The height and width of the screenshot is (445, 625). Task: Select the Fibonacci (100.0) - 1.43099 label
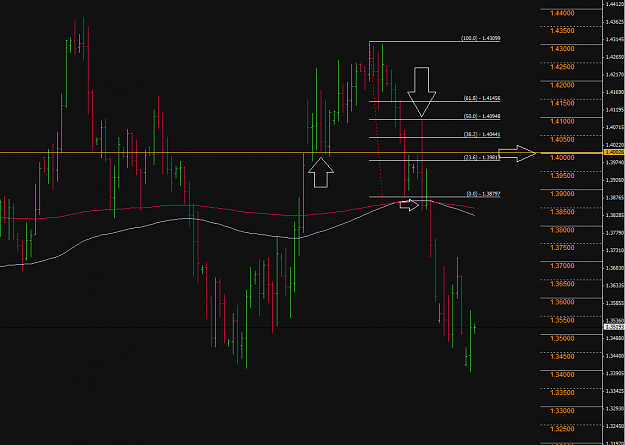point(481,38)
